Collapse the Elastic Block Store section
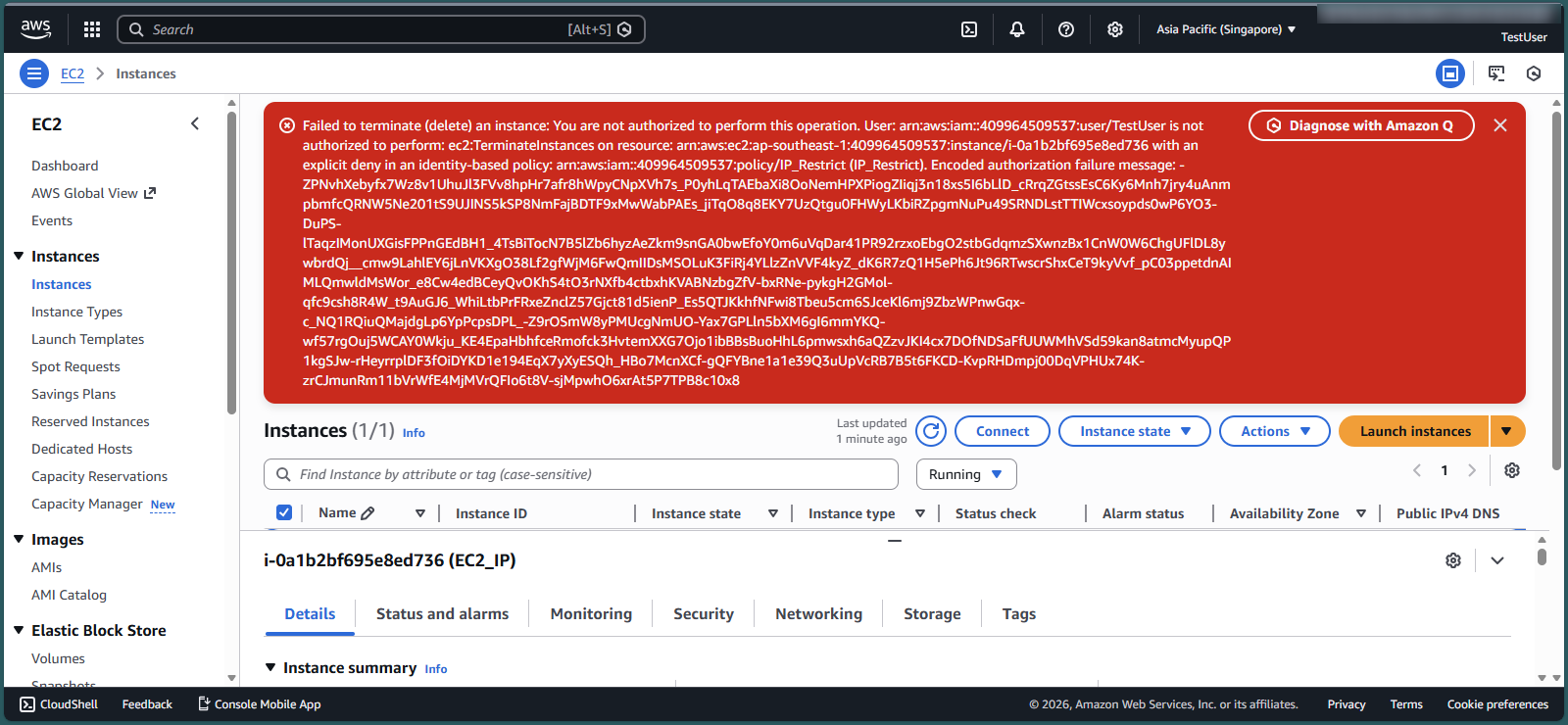This screenshot has width=1568, height=725. point(19,630)
